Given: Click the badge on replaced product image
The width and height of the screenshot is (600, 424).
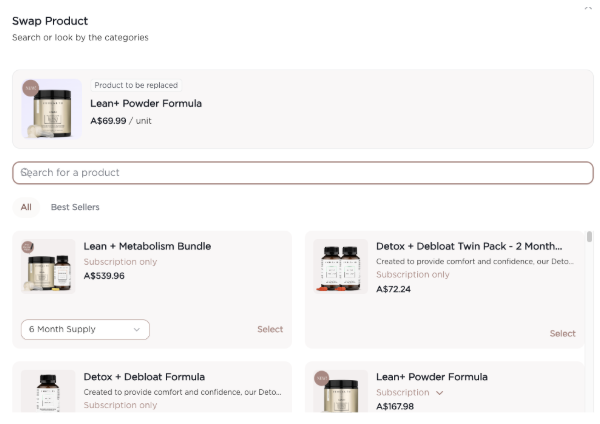Looking at the screenshot, I should (x=30, y=87).
